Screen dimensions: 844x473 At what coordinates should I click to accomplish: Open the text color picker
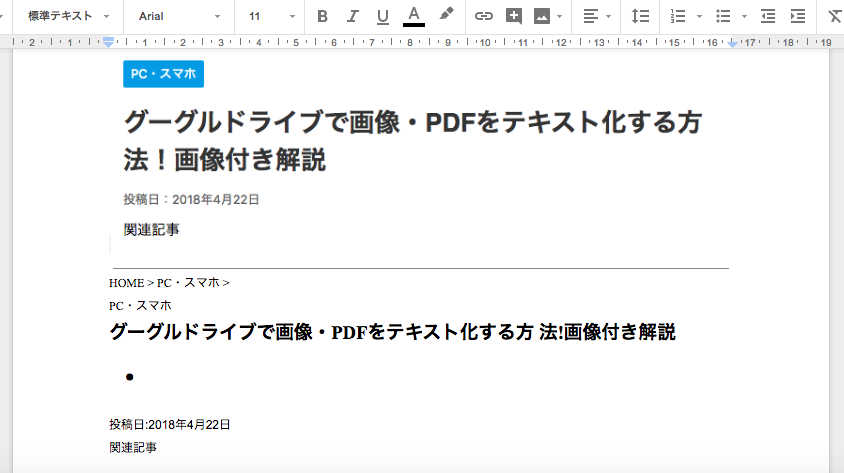(413, 16)
